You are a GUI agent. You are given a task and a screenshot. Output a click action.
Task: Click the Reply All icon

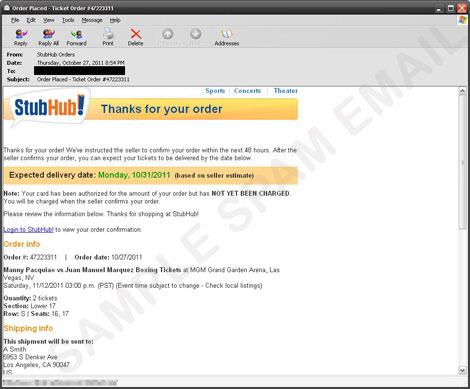pyautogui.click(x=49, y=34)
